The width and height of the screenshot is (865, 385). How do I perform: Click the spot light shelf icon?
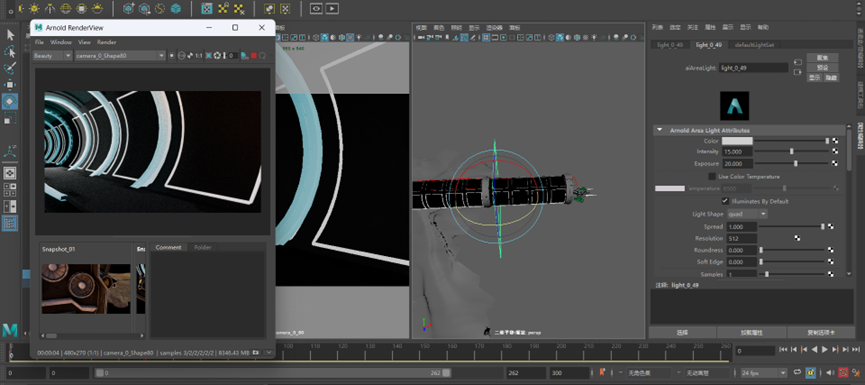point(50,8)
